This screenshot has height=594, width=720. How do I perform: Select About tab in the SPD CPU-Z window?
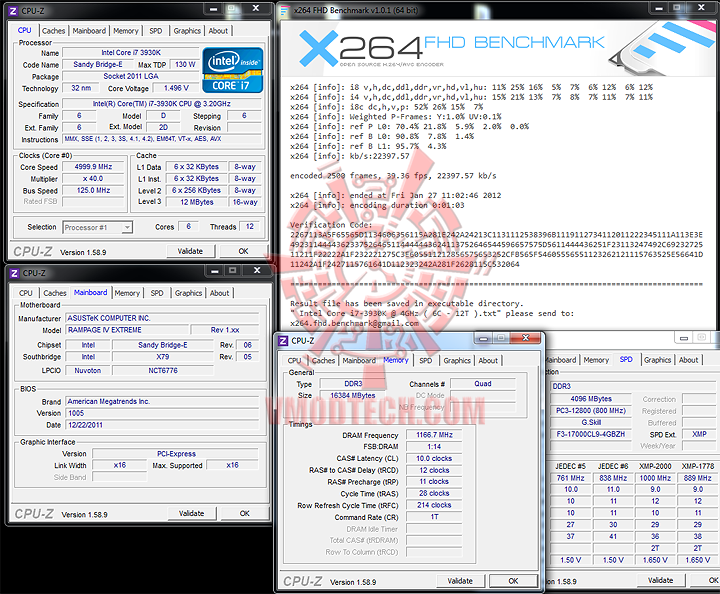click(x=688, y=360)
